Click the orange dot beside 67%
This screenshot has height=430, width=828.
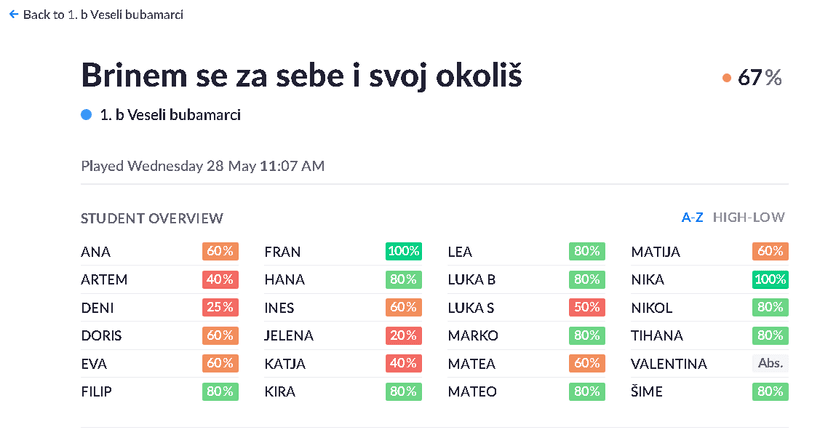726,78
